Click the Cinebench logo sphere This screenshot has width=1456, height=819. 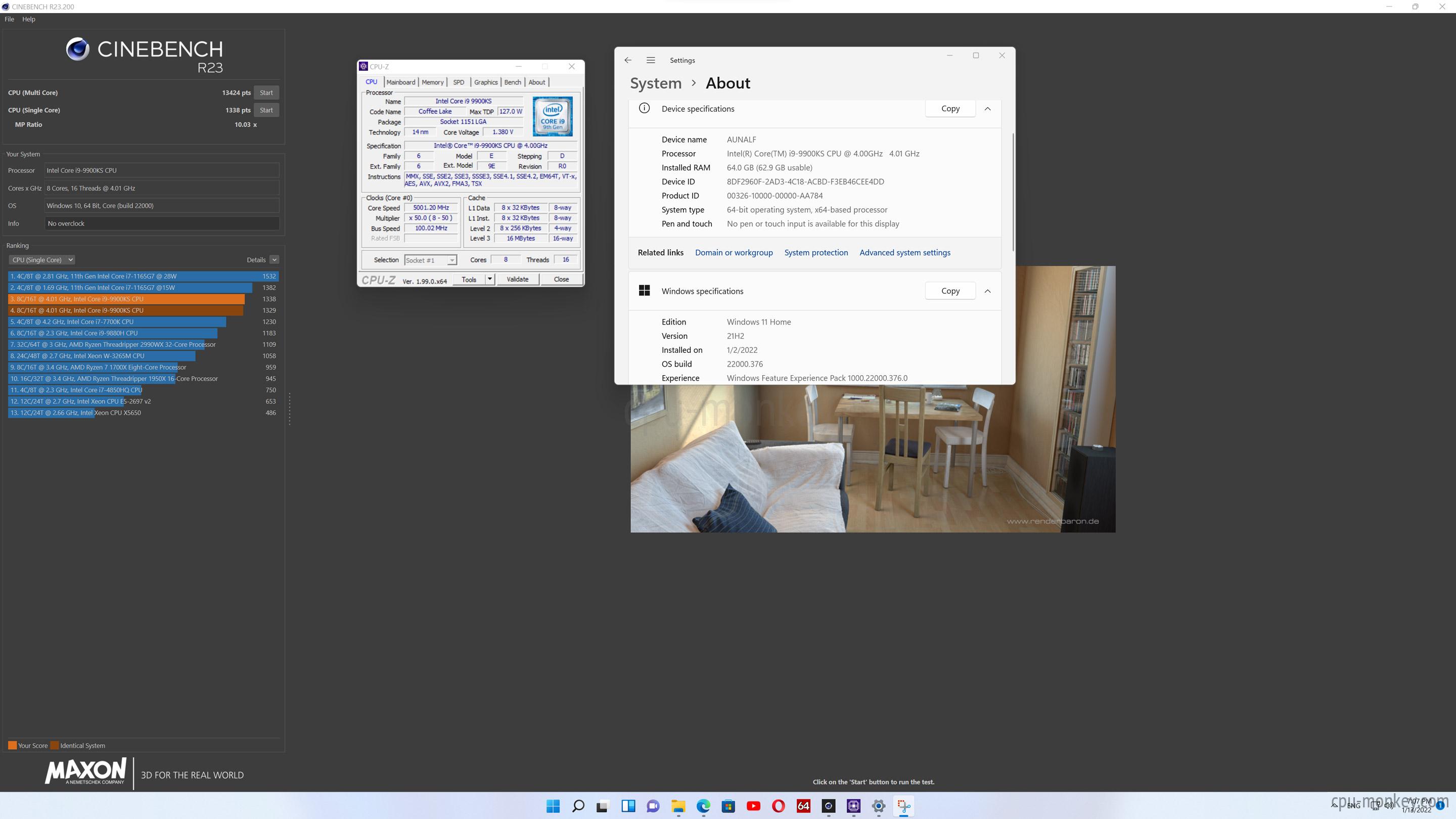[77, 49]
